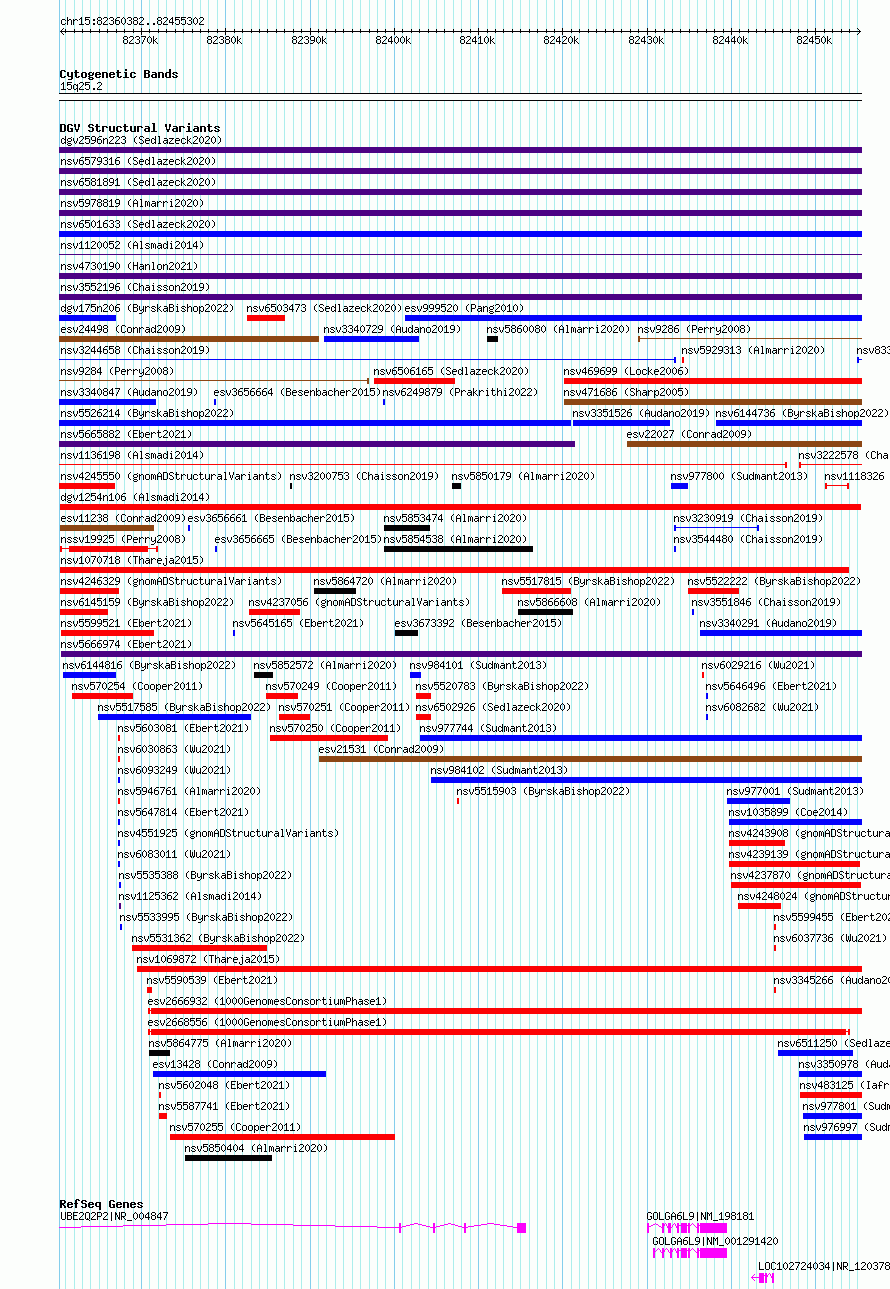
Task: Click the black bar under nsv5850404 (Almarri2020)
Action: (x=228, y=1158)
